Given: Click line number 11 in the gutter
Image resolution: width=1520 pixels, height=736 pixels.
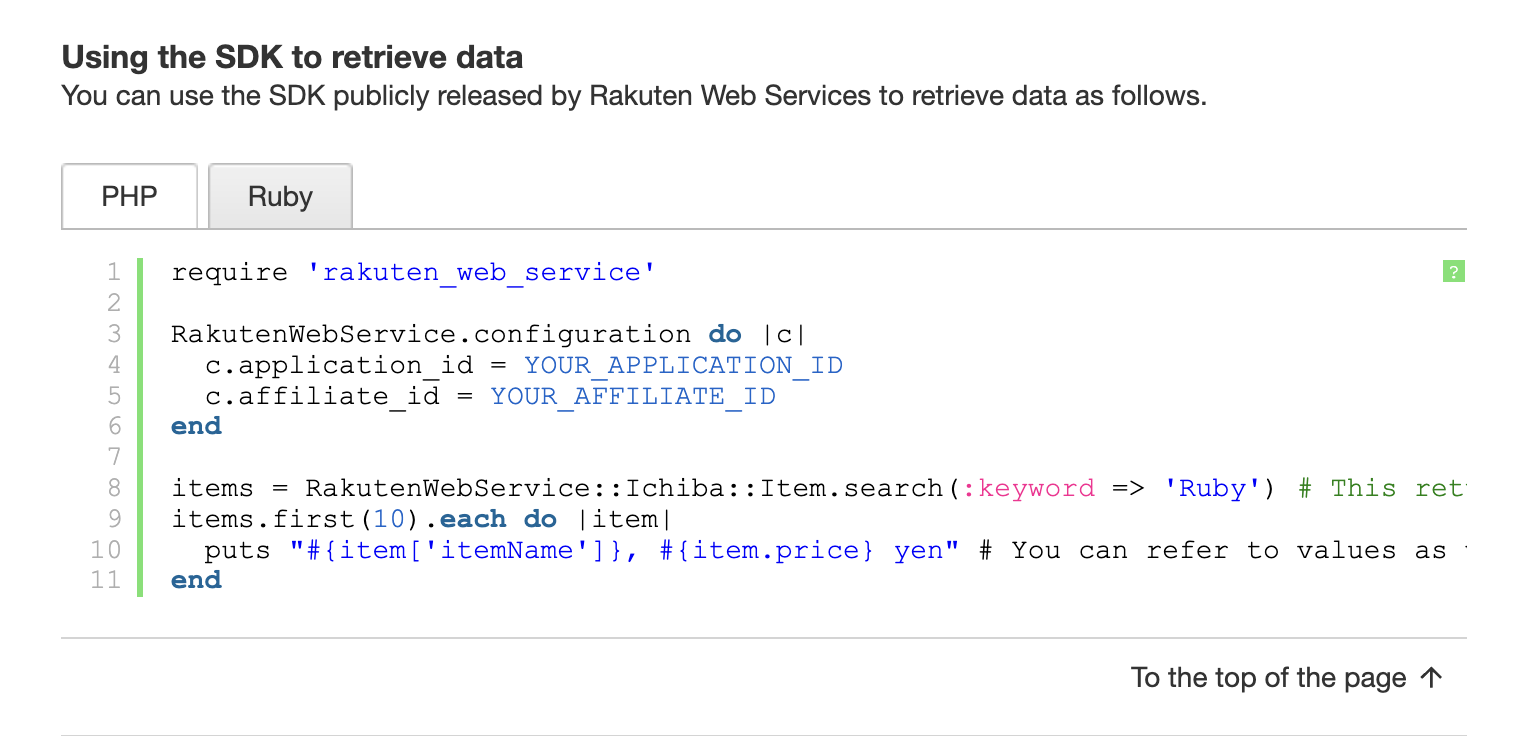Looking at the screenshot, I should 105,580.
